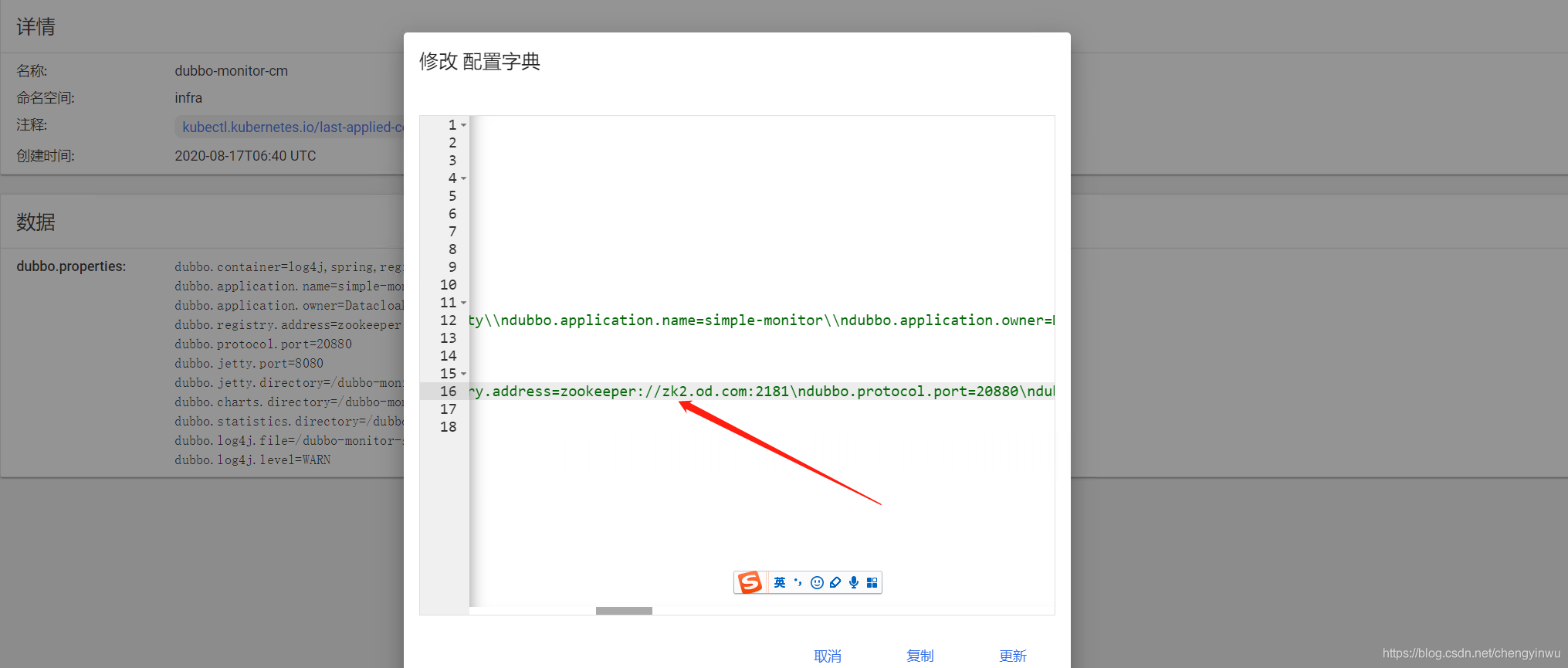
Task: Click the infra namespace value in background
Action: [188, 98]
